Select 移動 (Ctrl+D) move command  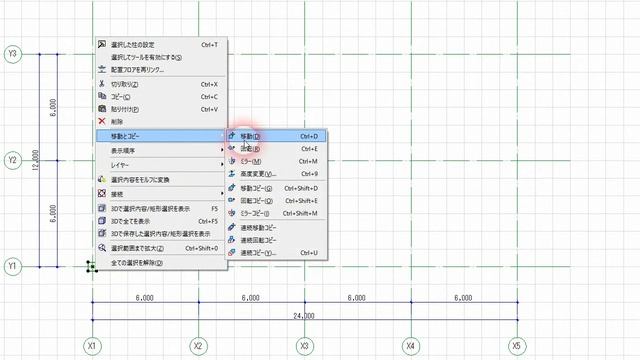tap(276, 136)
